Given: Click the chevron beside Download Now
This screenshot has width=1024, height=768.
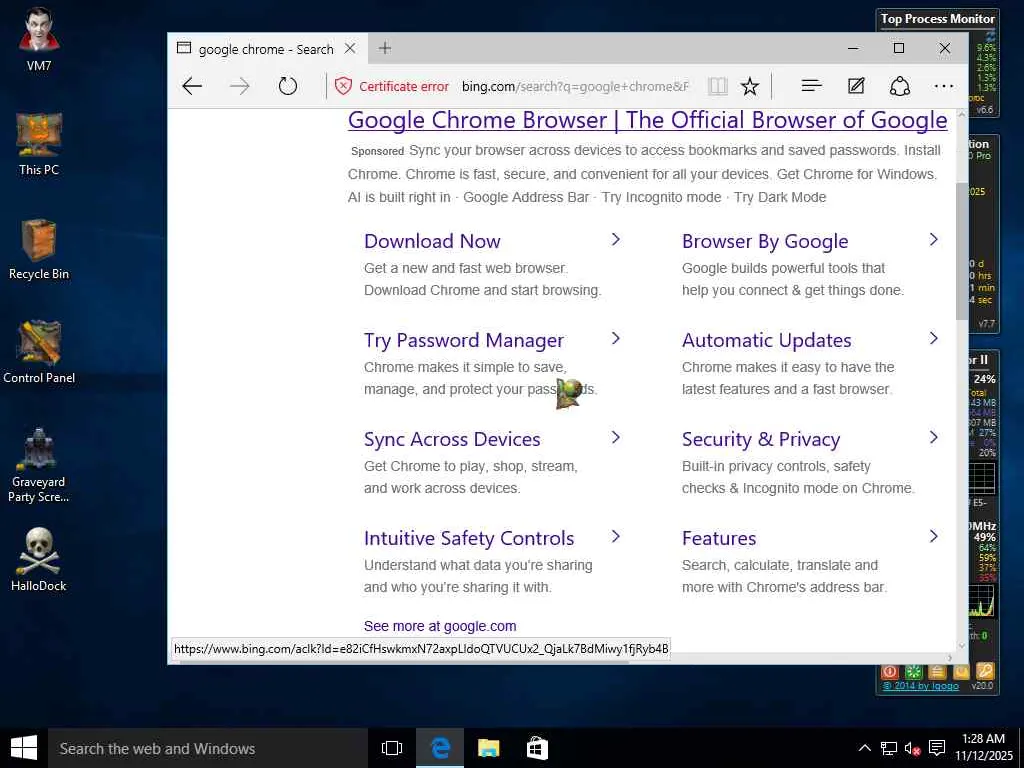Looking at the screenshot, I should coord(615,240).
